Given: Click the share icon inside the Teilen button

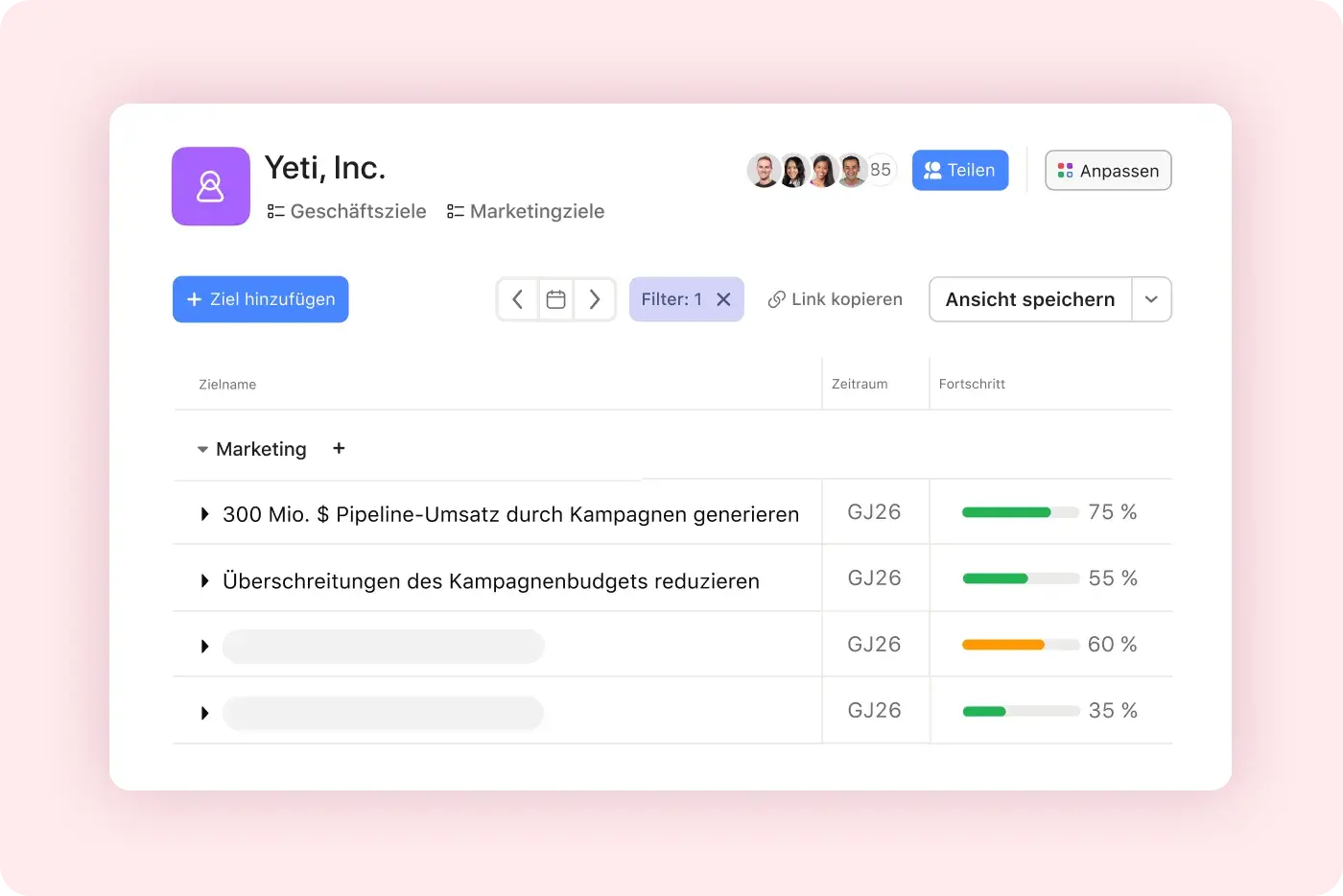Looking at the screenshot, I should (931, 170).
